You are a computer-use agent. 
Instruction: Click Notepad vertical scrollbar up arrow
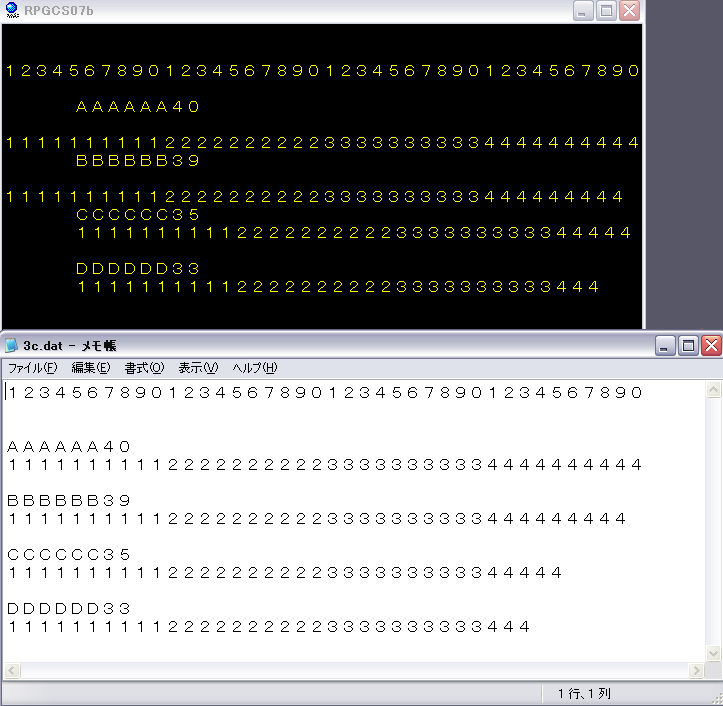click(713, 390)
